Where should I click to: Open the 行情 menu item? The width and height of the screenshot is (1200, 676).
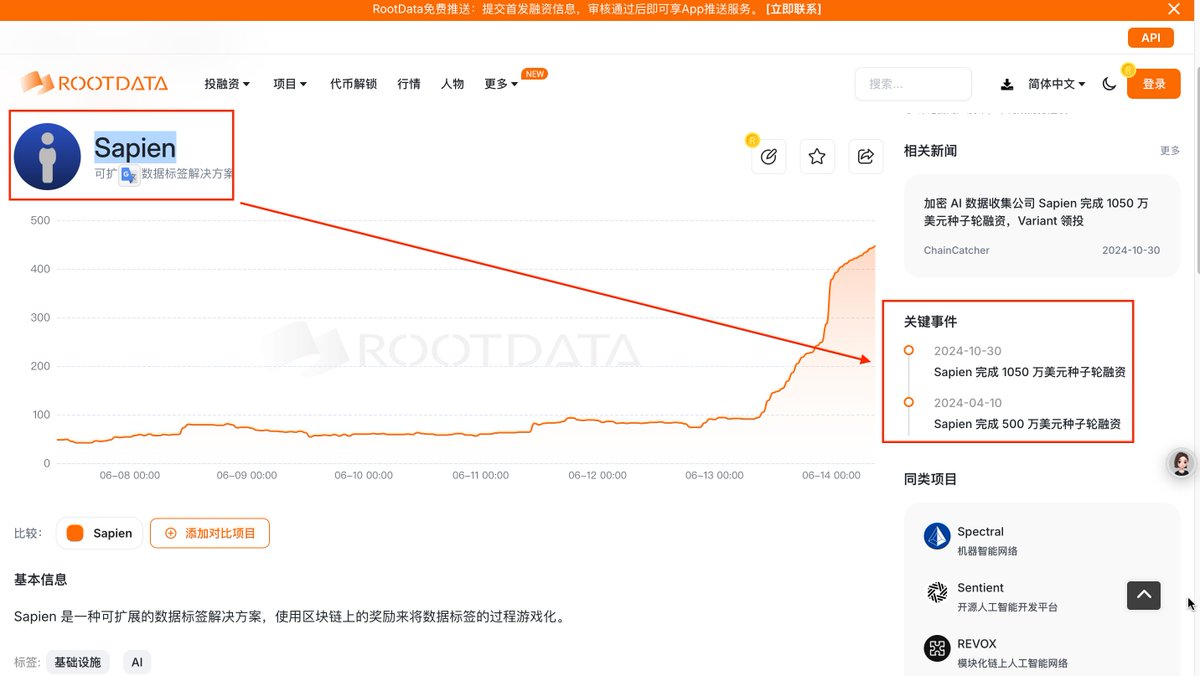(409, 84)
